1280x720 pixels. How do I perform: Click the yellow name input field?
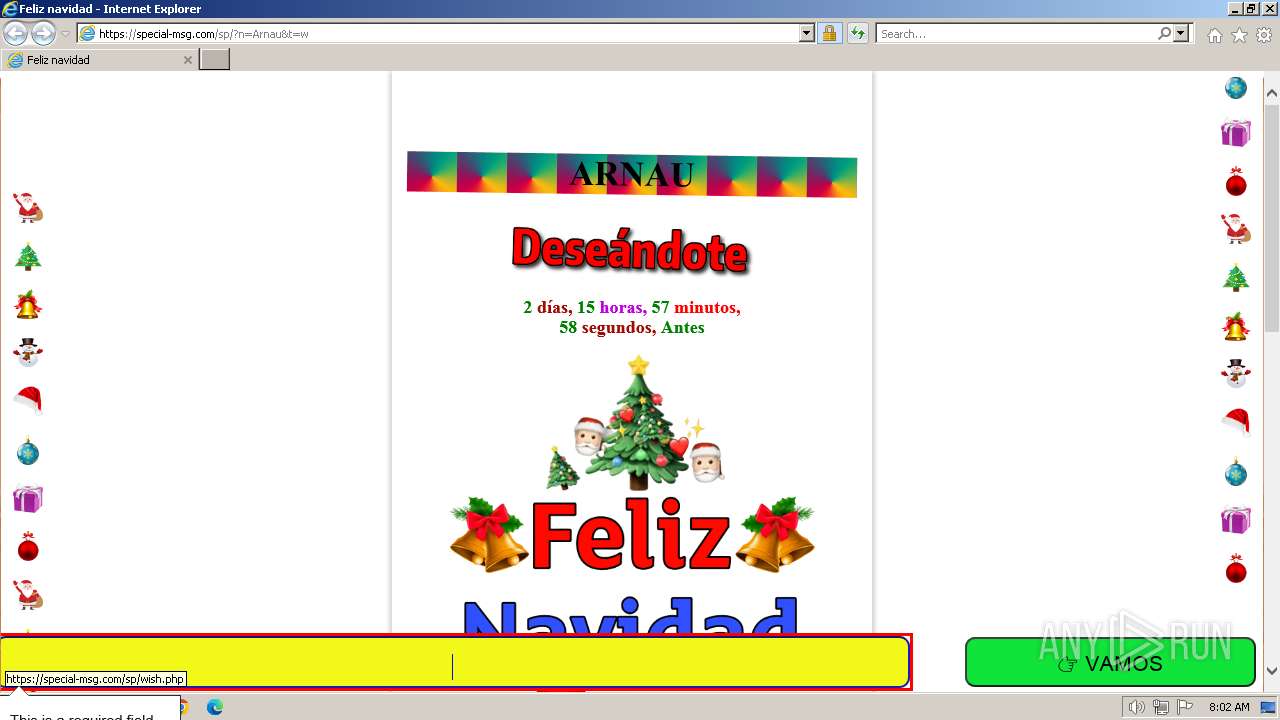[455, 662]
